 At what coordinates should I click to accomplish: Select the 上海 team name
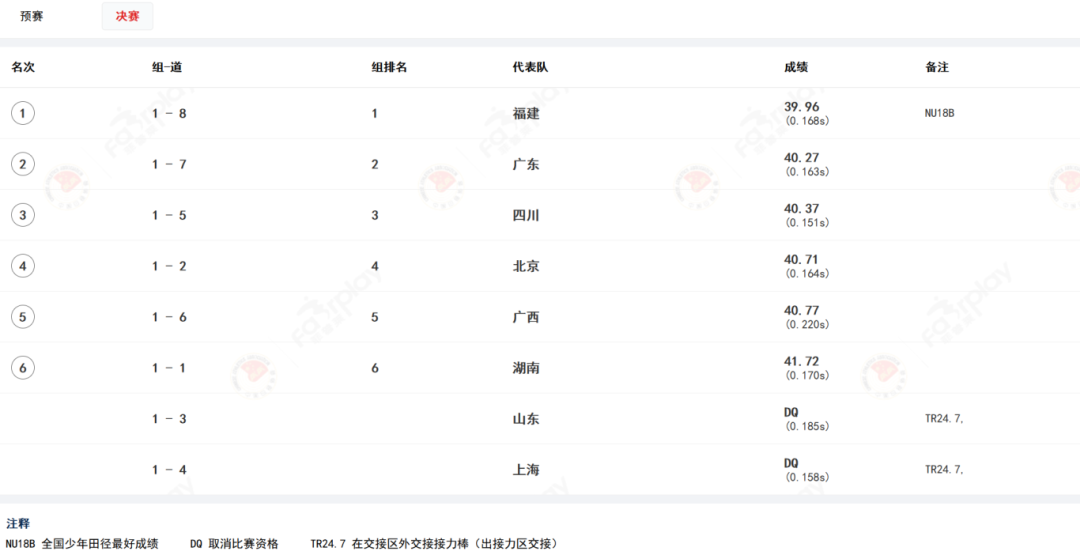[x=526, y=470]
